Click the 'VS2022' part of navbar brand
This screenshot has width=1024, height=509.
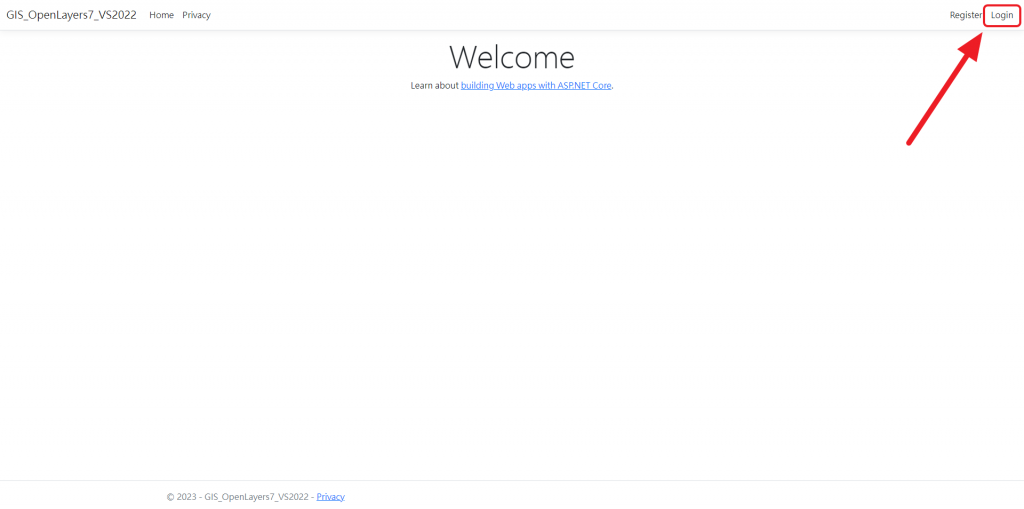coord(118,15)
